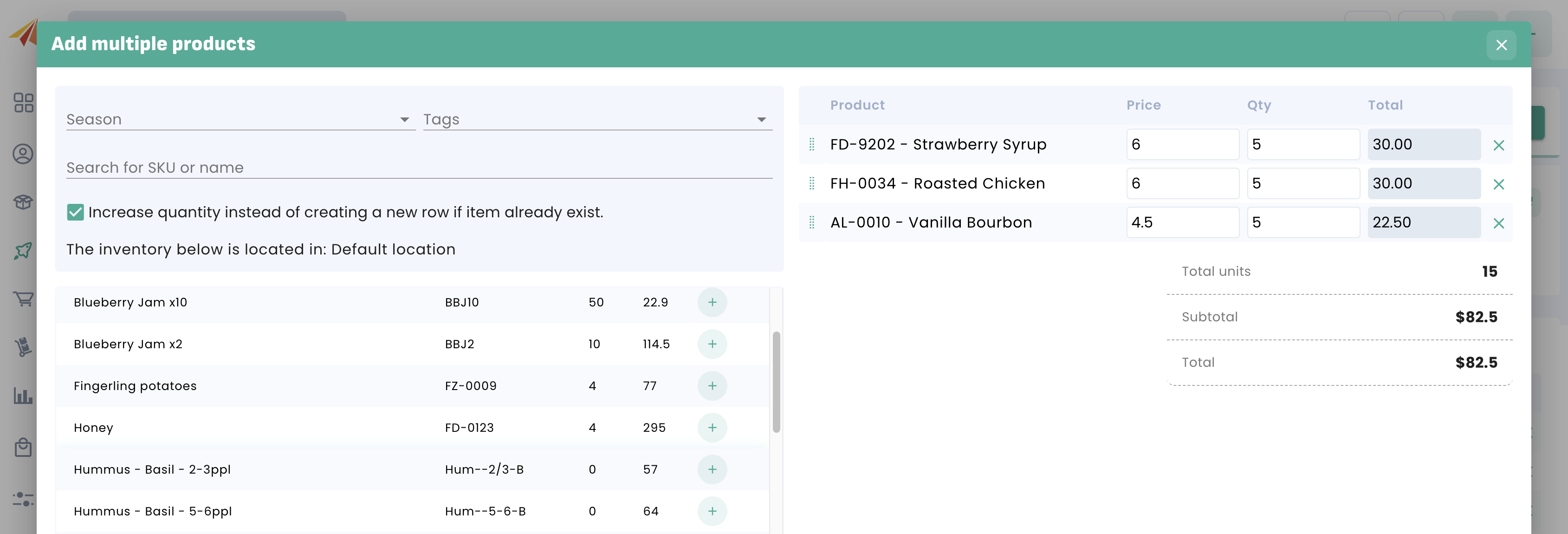Remove Vanilla Bourbon row with X icon
This screenshot has height=534, width=1568.
1498,223
